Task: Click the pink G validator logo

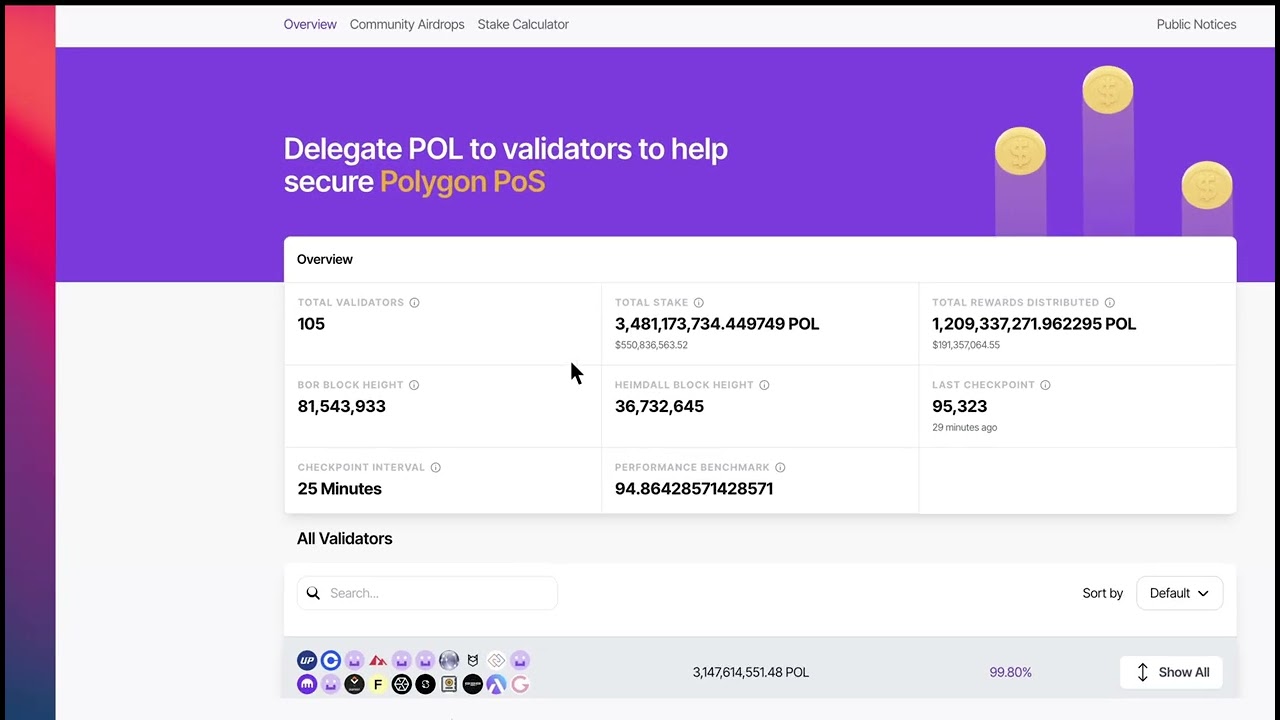Action: [520, 684]
